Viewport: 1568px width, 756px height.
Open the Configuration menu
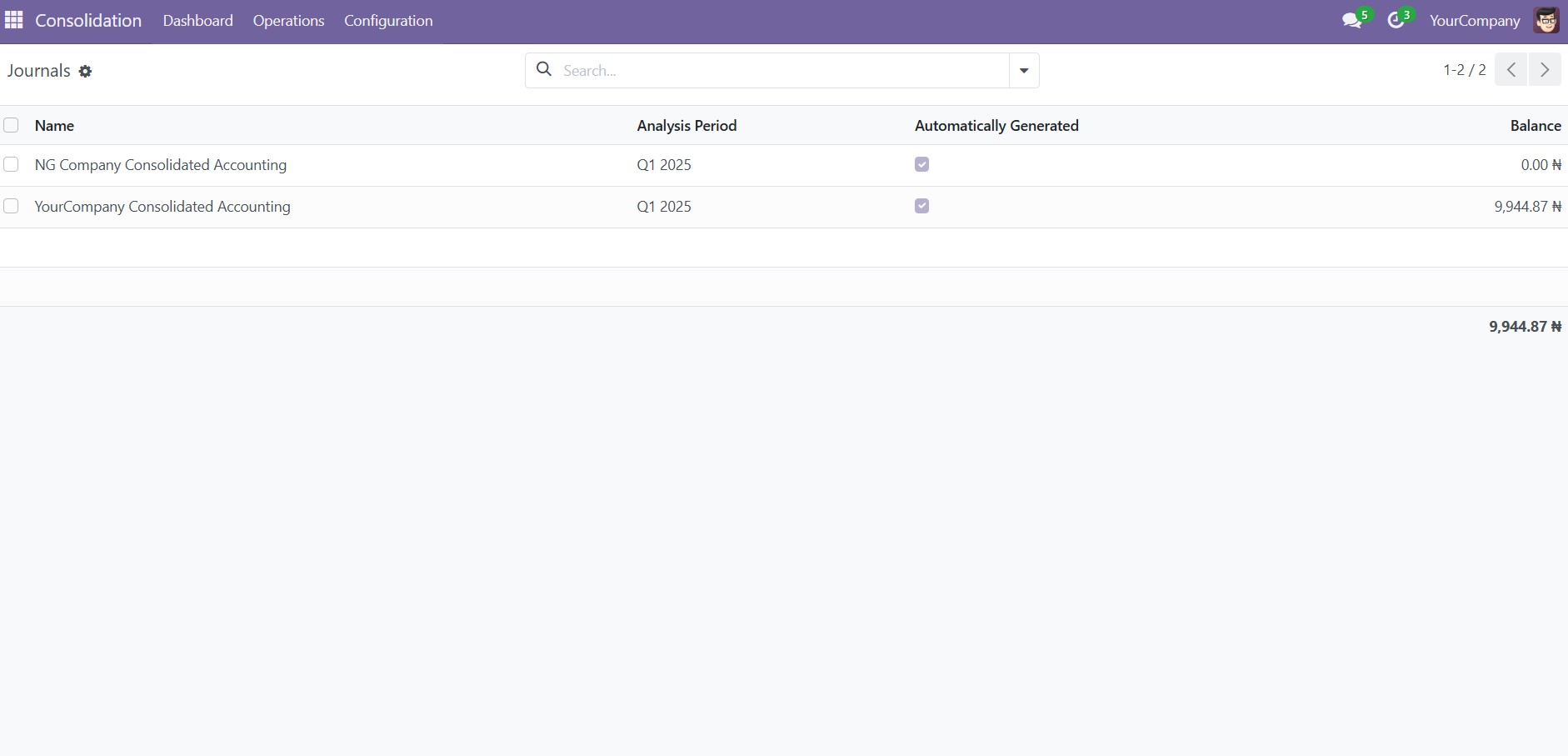click(388, 21)
